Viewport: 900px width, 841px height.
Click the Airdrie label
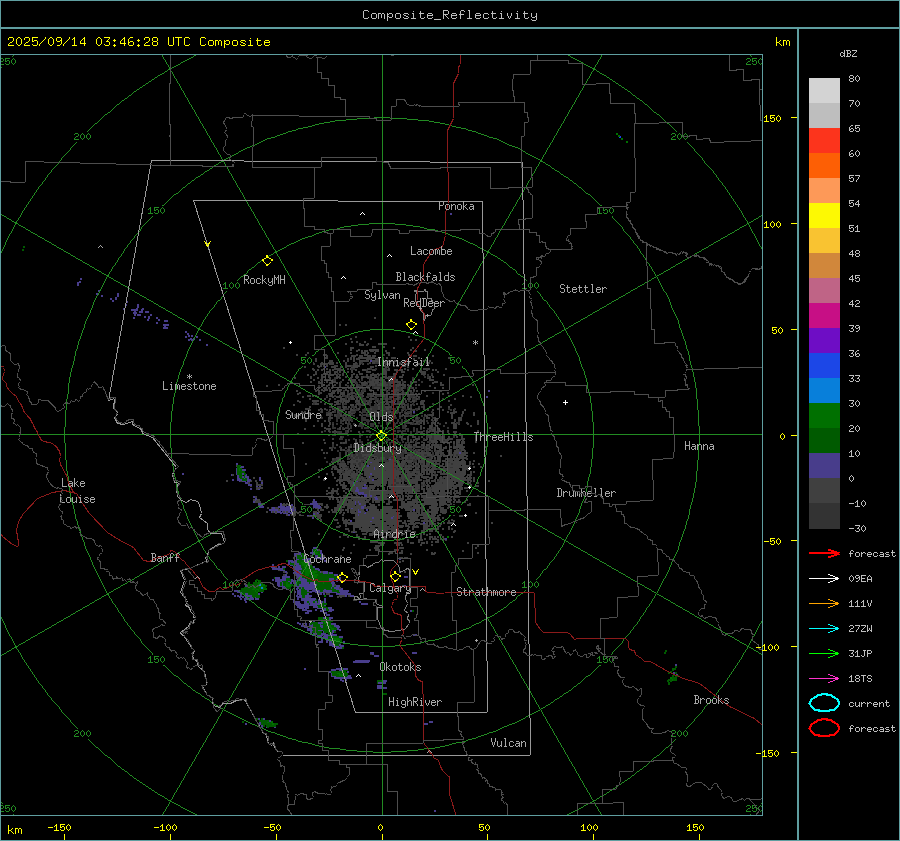[x=394, y=534]
